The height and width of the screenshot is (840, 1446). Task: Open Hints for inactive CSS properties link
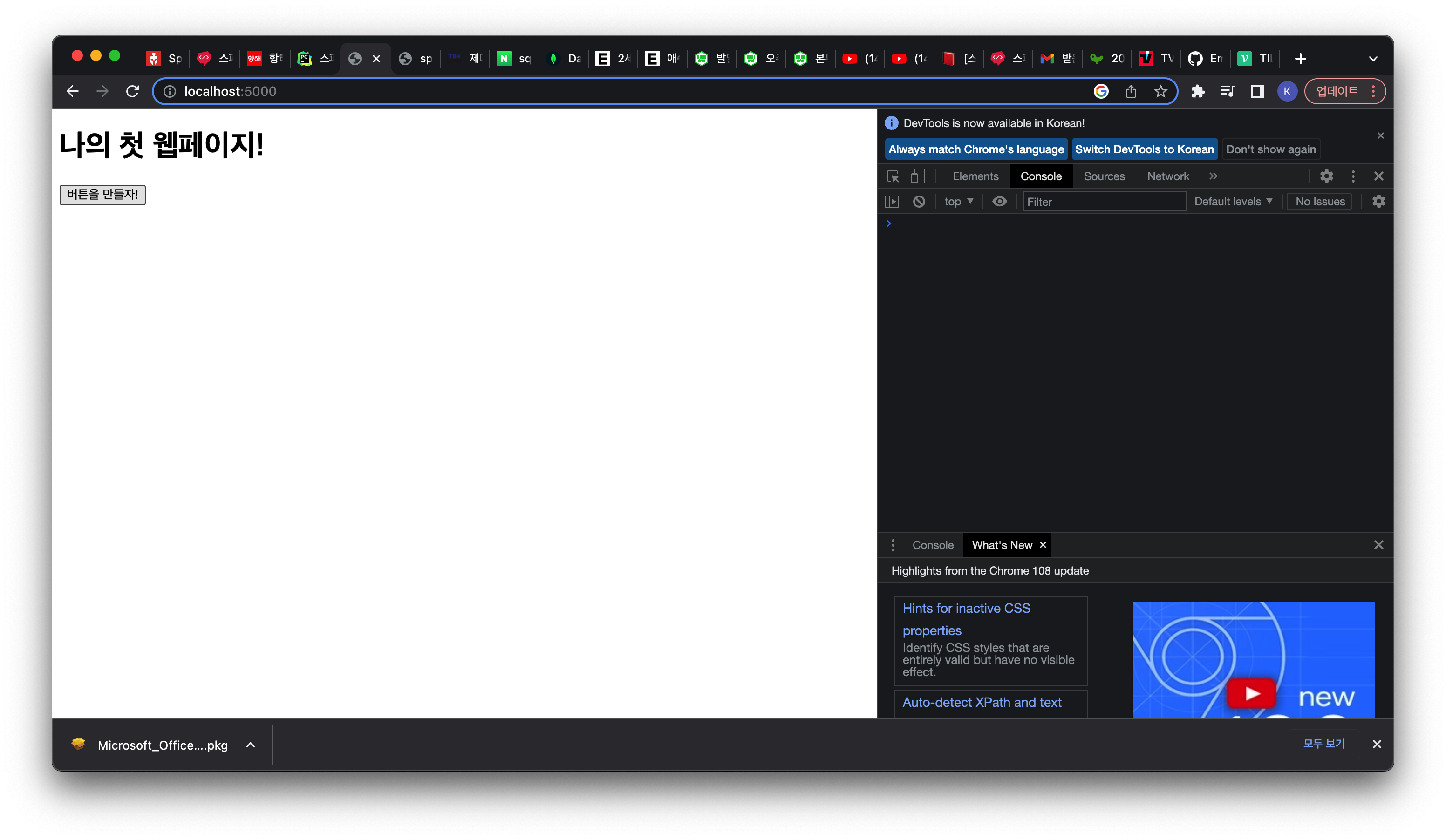[966, 619]
